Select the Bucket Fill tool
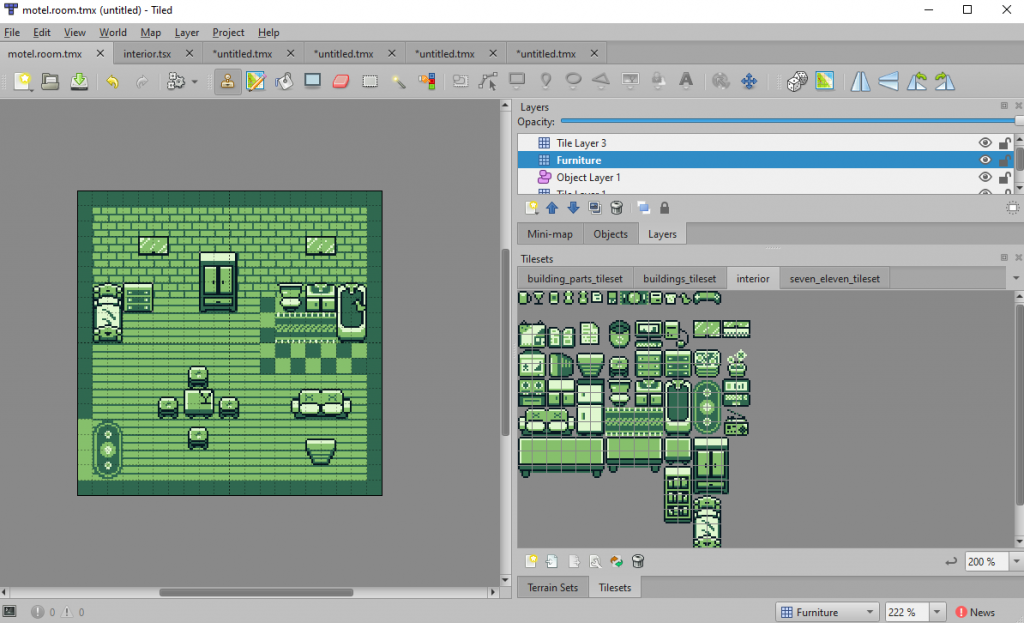The width and height of the screenshot is (1024, 623). [x=284, y=81]
